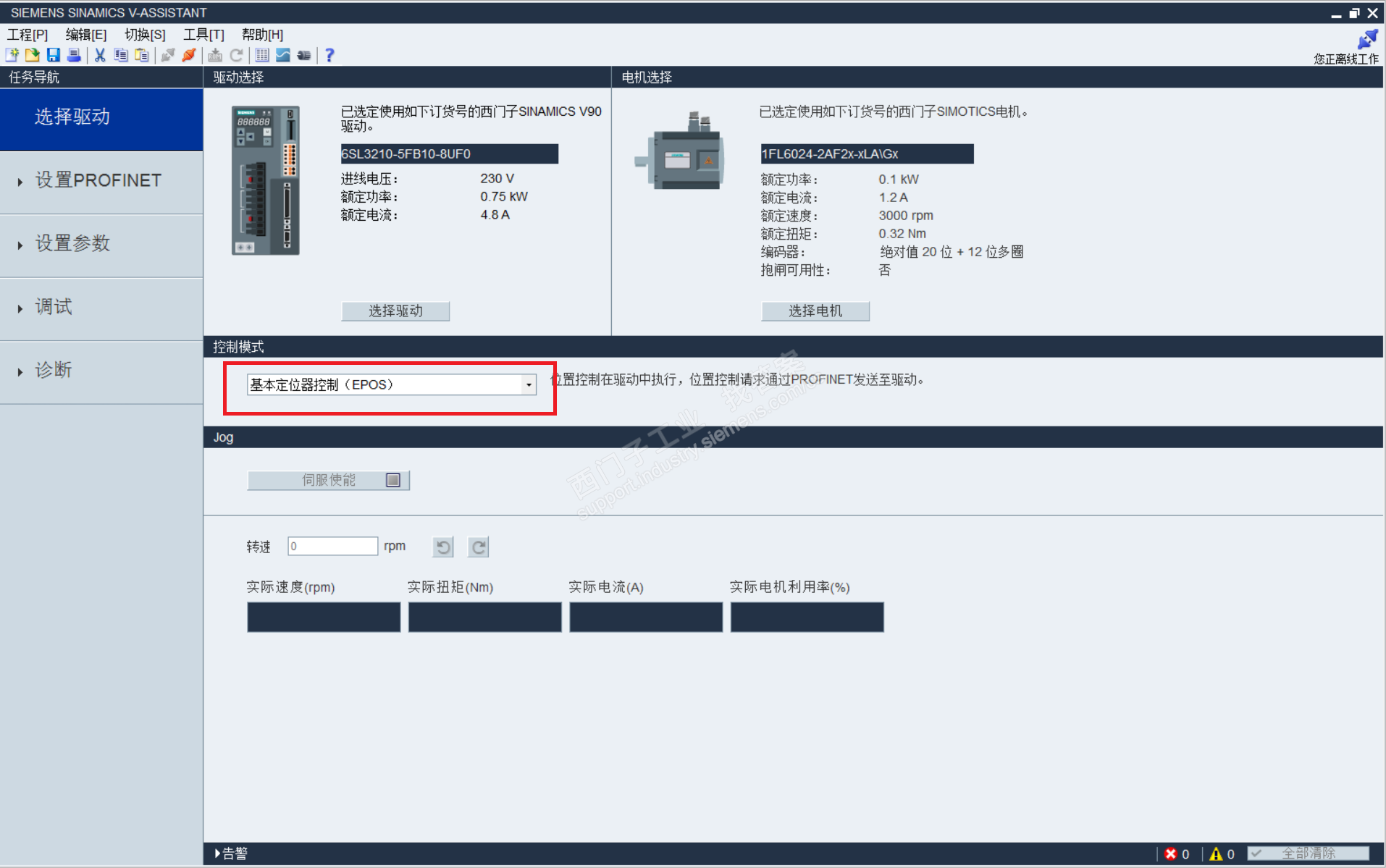Screen dimensions: 1386x868
Task: Click the 选择驱动 button under drive info
Action: click(395, 311)
